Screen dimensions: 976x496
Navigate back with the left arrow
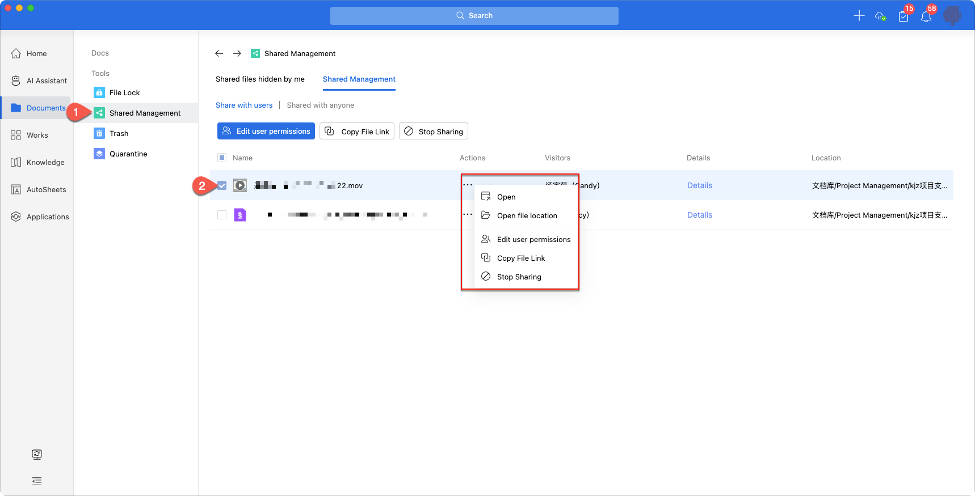tap(219, 53)
